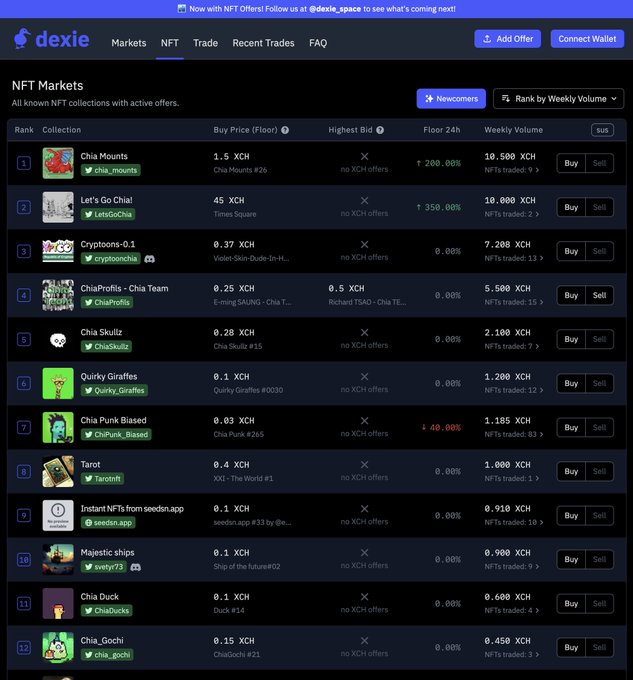Open chia_mounts Twitter tag
Image resolution: width=633 pixels, height=680 pixels.
[x=111, y=170]
